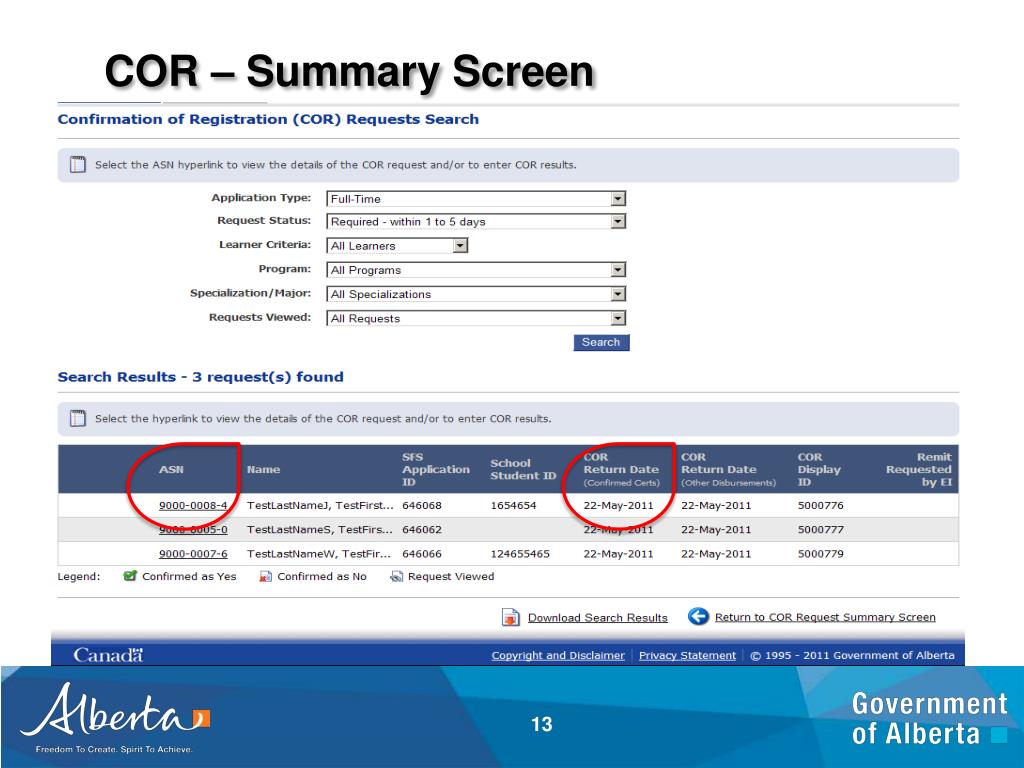Click the Confirmed as No legend icon
This screenshot has height=768, width=1024.
[265, 577]
